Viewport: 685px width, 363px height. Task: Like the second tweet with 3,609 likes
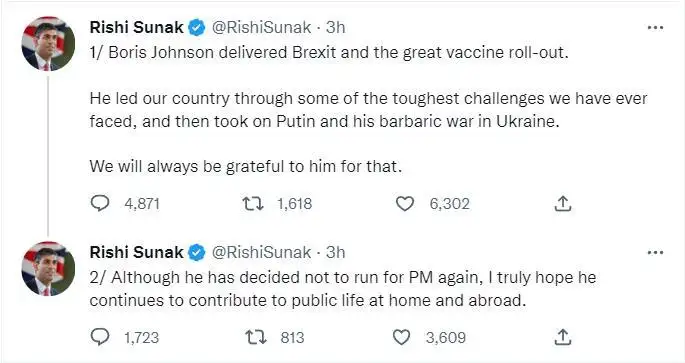(401, 337)
